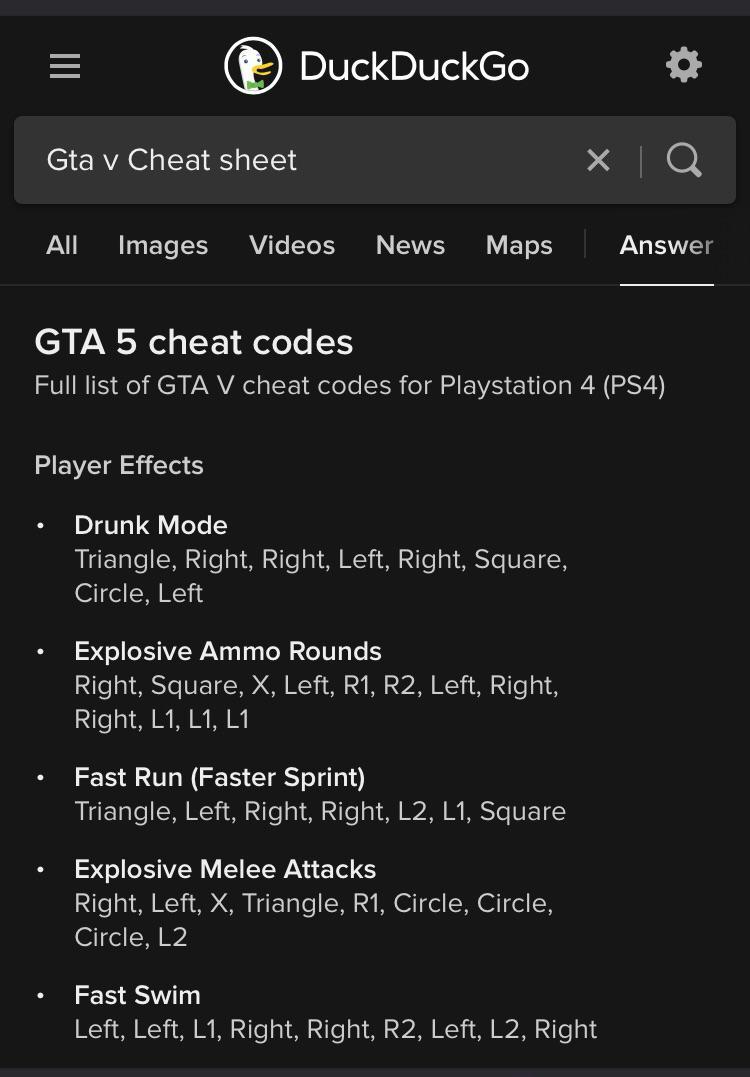This screenshot has width=750, height=1077.
Task: Click the magnifying glass search icon
Action: (x=684, y=160)
